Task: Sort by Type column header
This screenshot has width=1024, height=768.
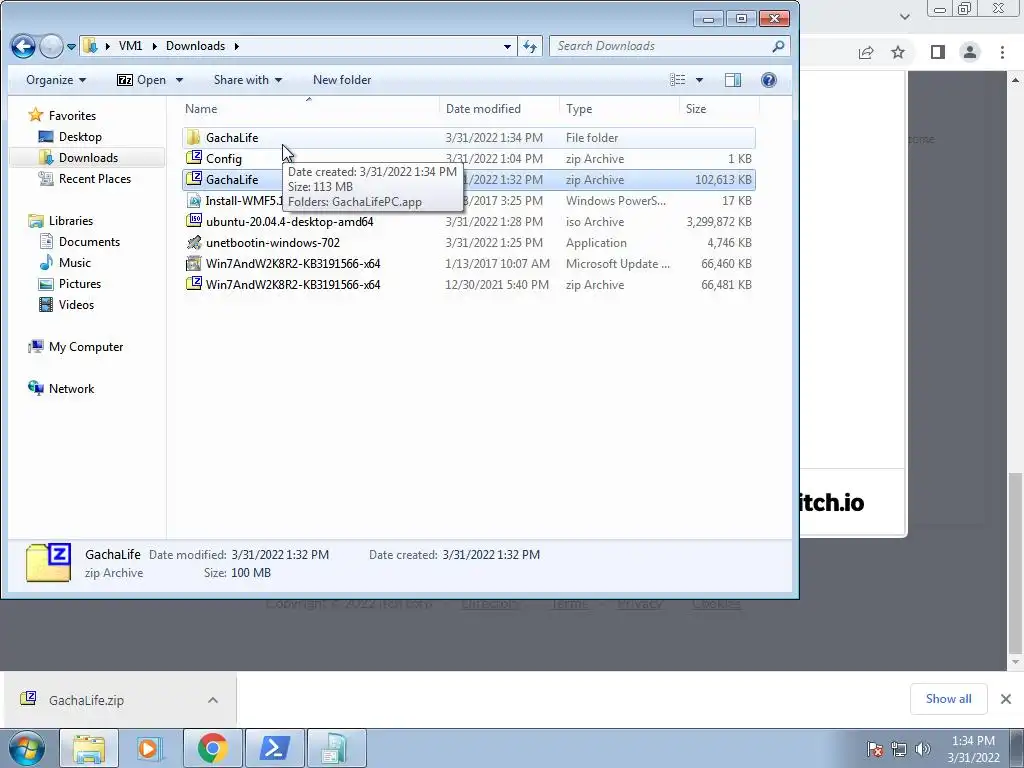Action: click(x=618, y=108)
